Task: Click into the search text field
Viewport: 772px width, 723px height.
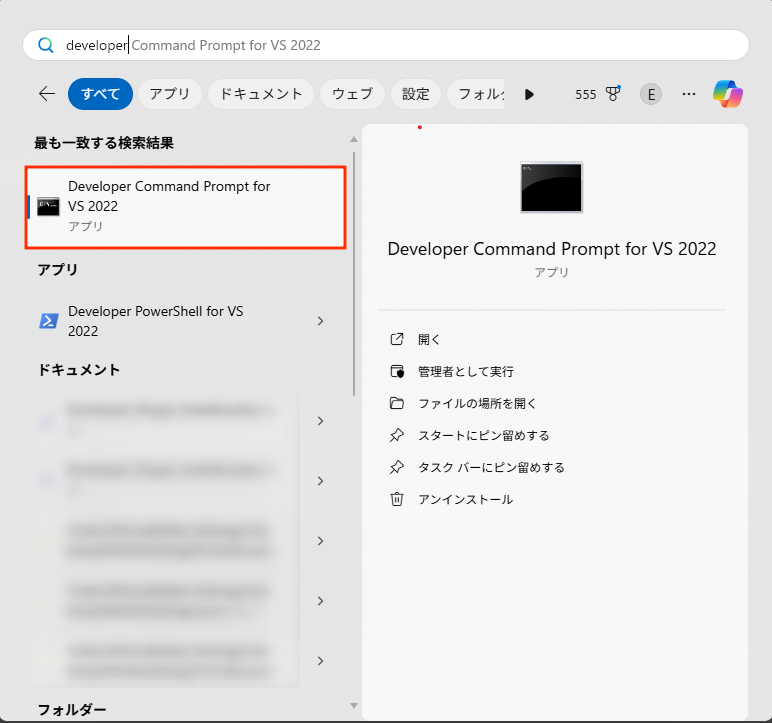Action: click(400, 45)
